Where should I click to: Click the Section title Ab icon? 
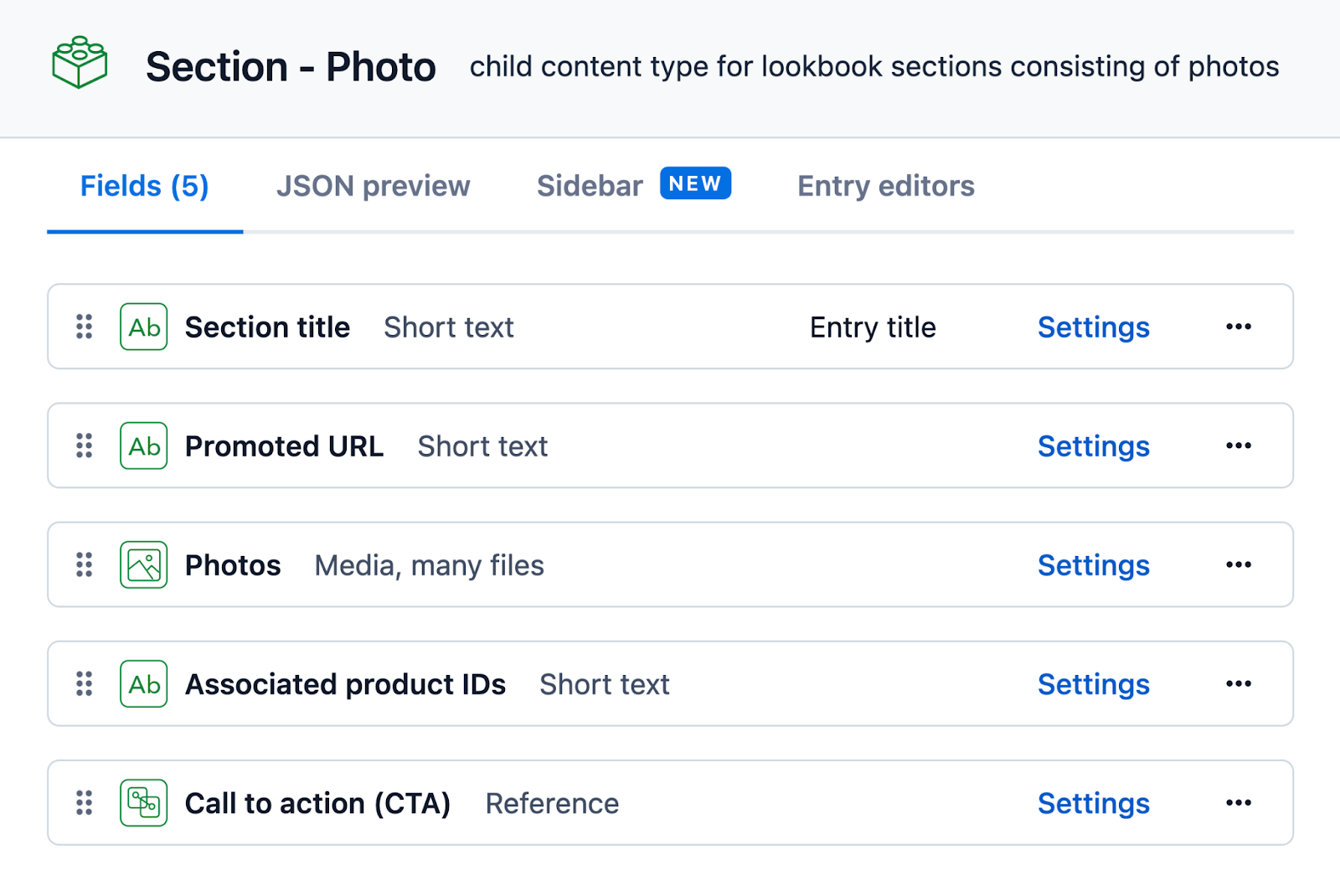pyautogui.click(x=144, y=327)
